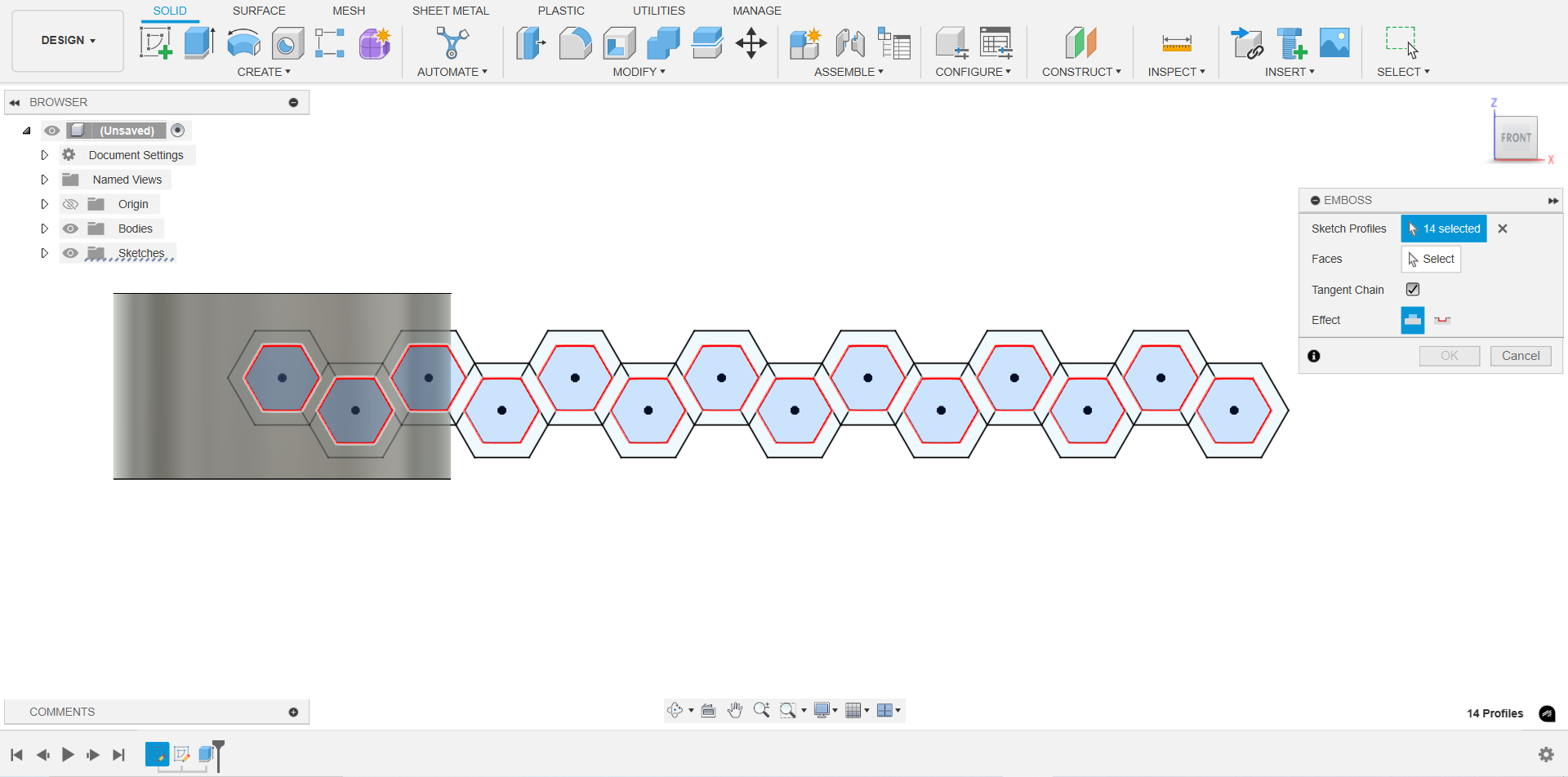
Task: Select the Offset Face tool
Action: tap(707, 42)
